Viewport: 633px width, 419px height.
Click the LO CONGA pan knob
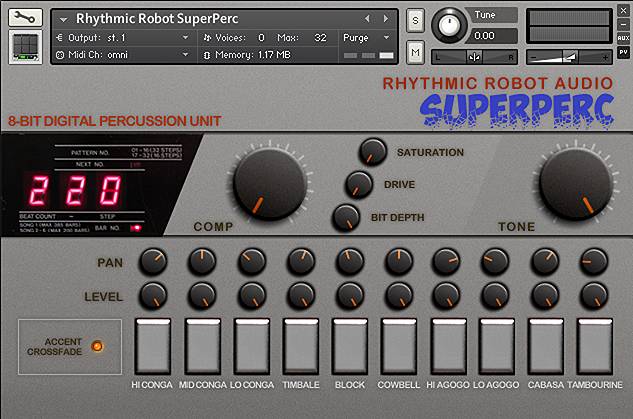[x=252, y=262]
